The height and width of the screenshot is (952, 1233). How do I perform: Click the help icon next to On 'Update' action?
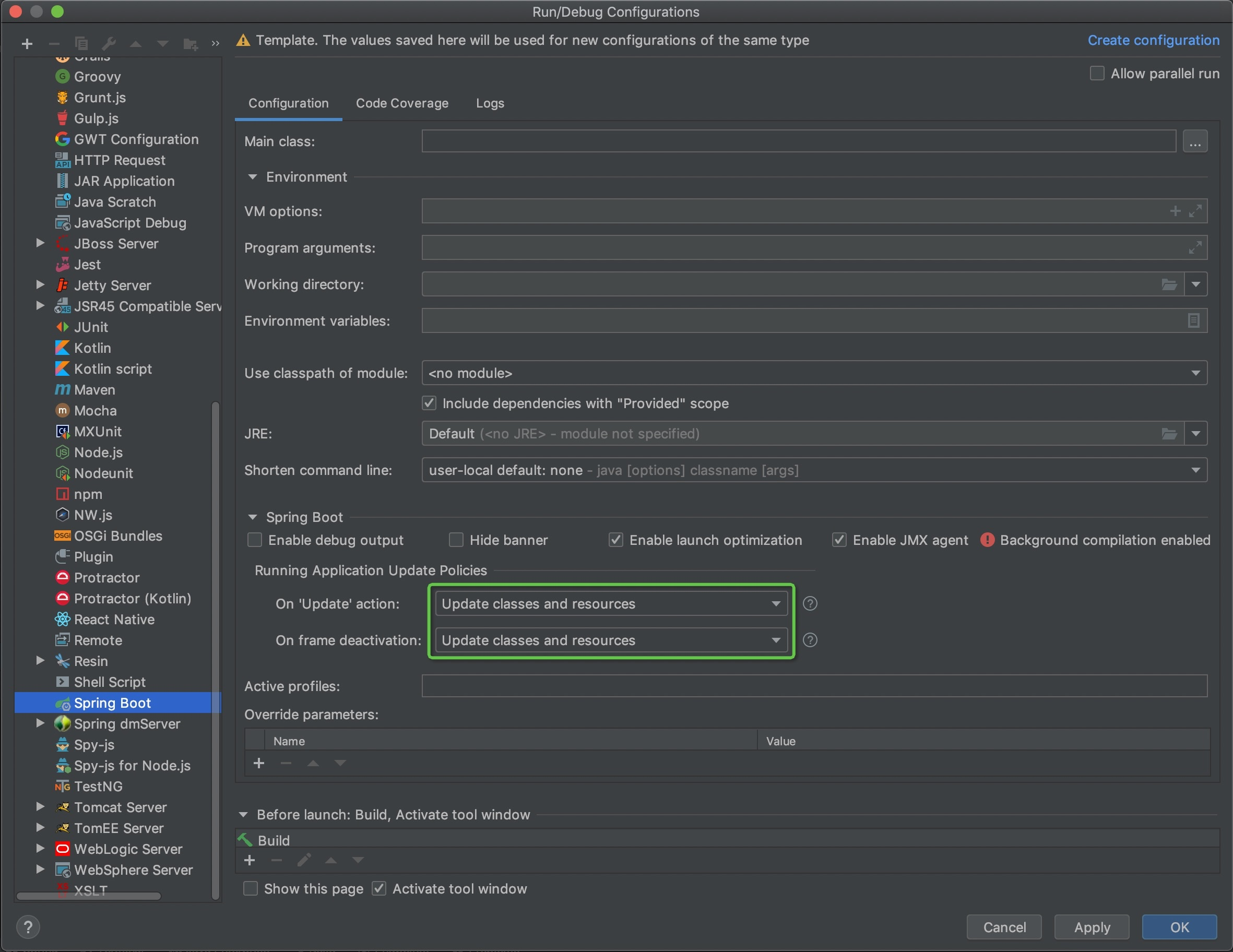tap(810, 604)
